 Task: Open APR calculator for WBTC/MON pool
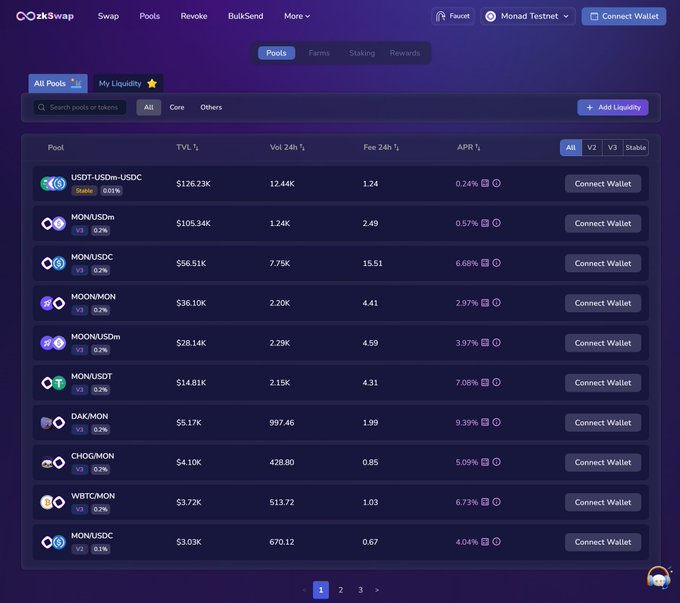tap(485, 502)
